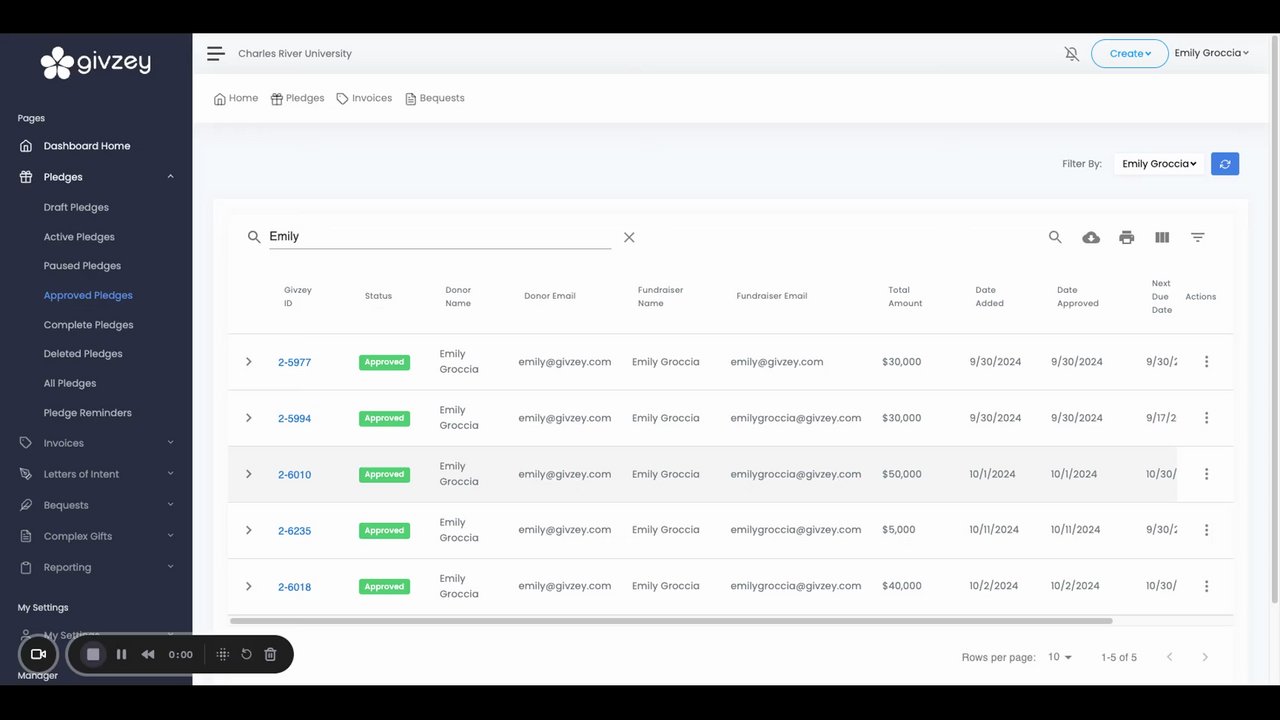The image size is (1280, 720).
Task: Open the view columns icon
Action: (x=1162, y=237)
